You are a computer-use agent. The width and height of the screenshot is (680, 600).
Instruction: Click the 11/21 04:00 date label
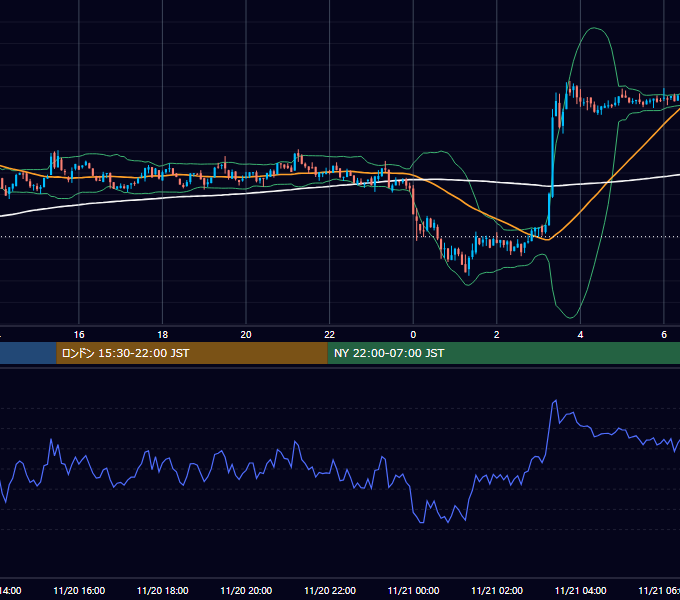581,590
